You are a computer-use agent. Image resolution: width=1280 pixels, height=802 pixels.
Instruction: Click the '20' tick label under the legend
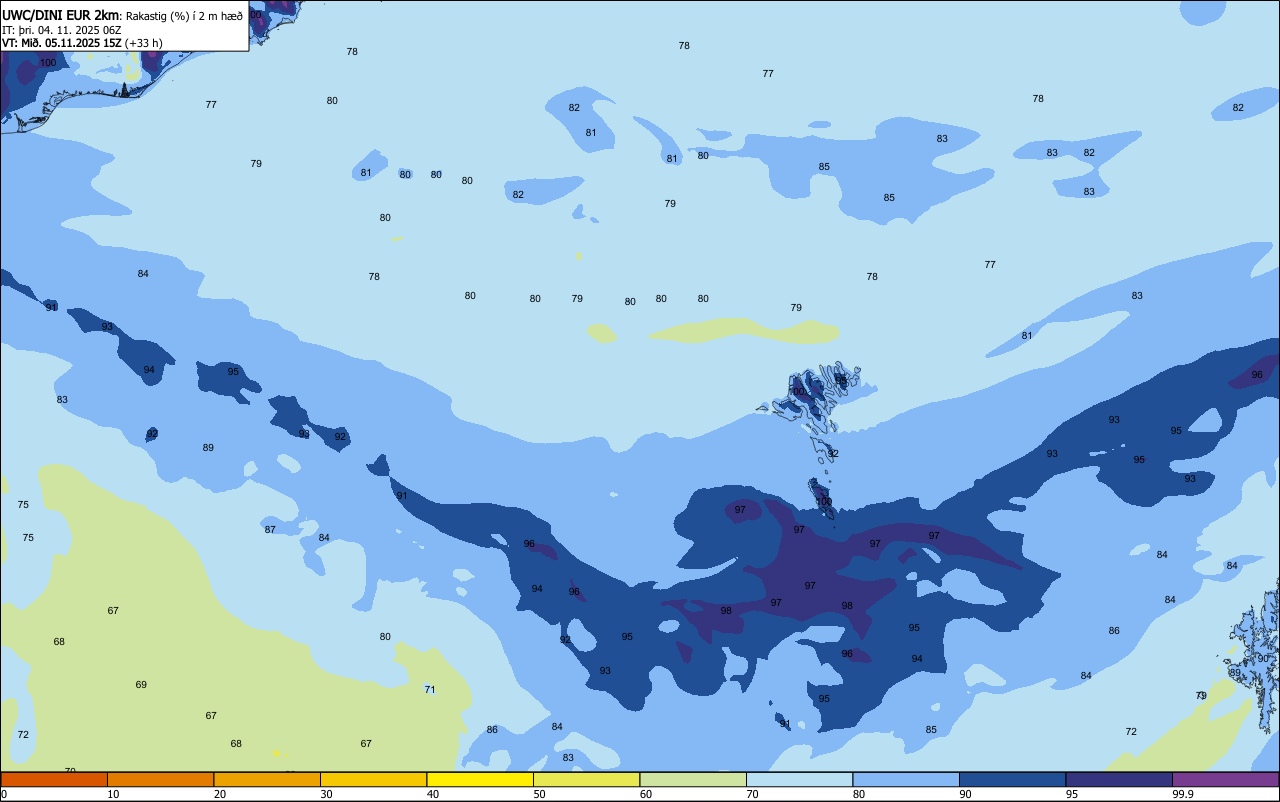point(220,794)
